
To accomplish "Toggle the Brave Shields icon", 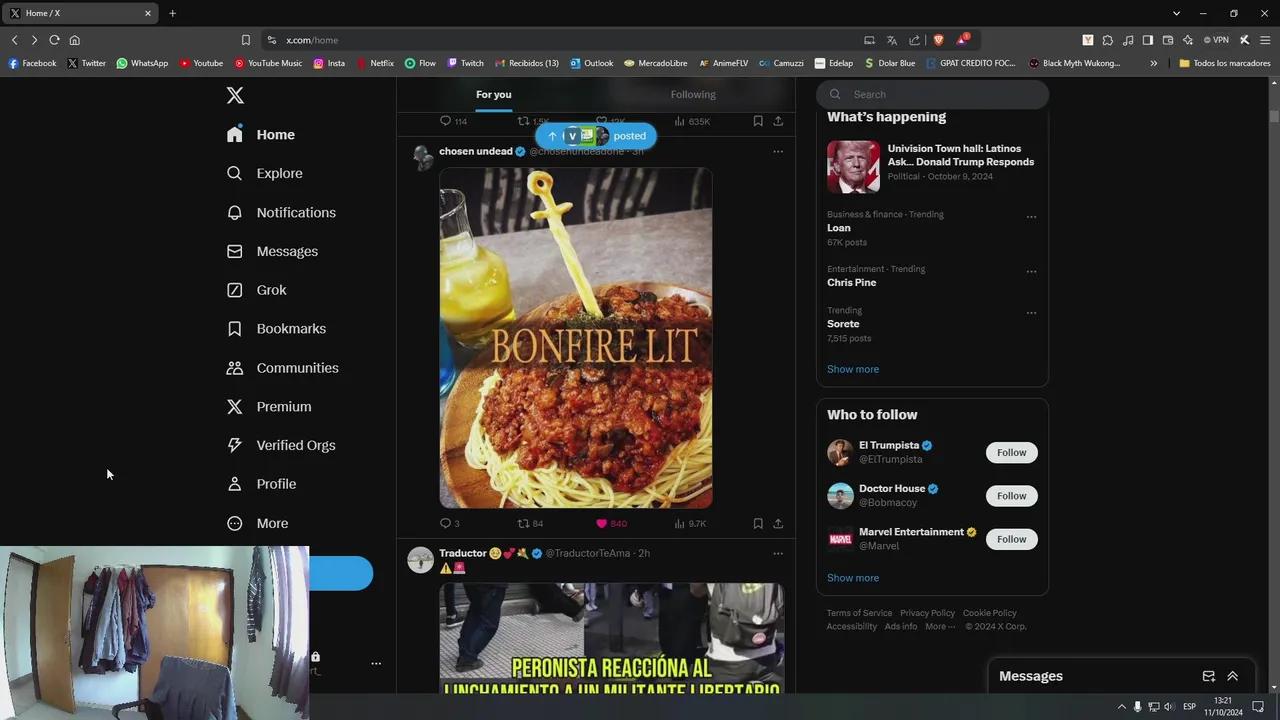I will [x=938, y=40].
